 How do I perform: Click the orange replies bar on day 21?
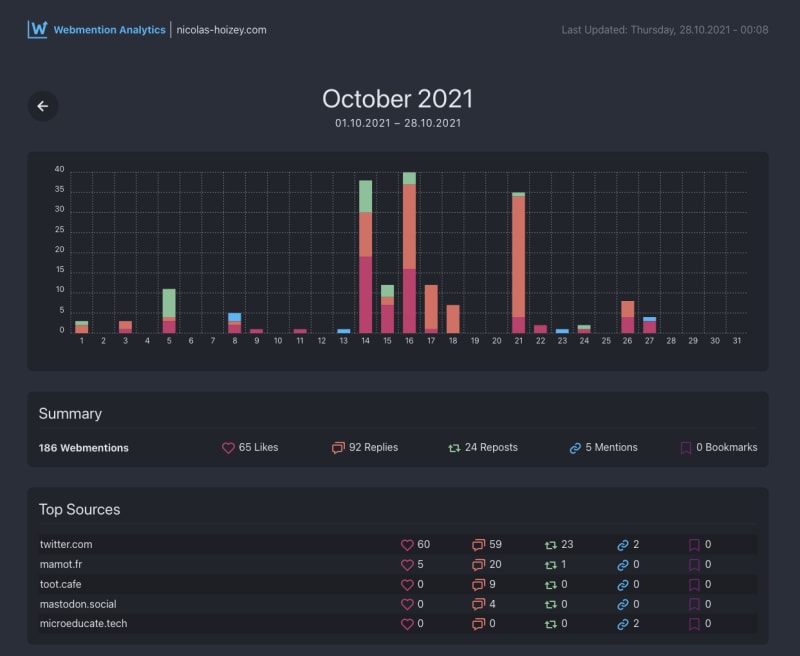518,257
